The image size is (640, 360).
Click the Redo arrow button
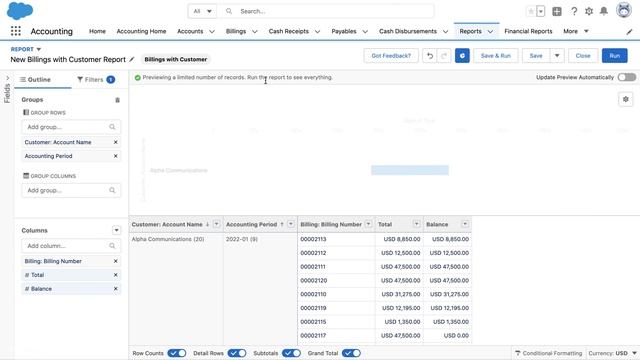click(444, 56)
